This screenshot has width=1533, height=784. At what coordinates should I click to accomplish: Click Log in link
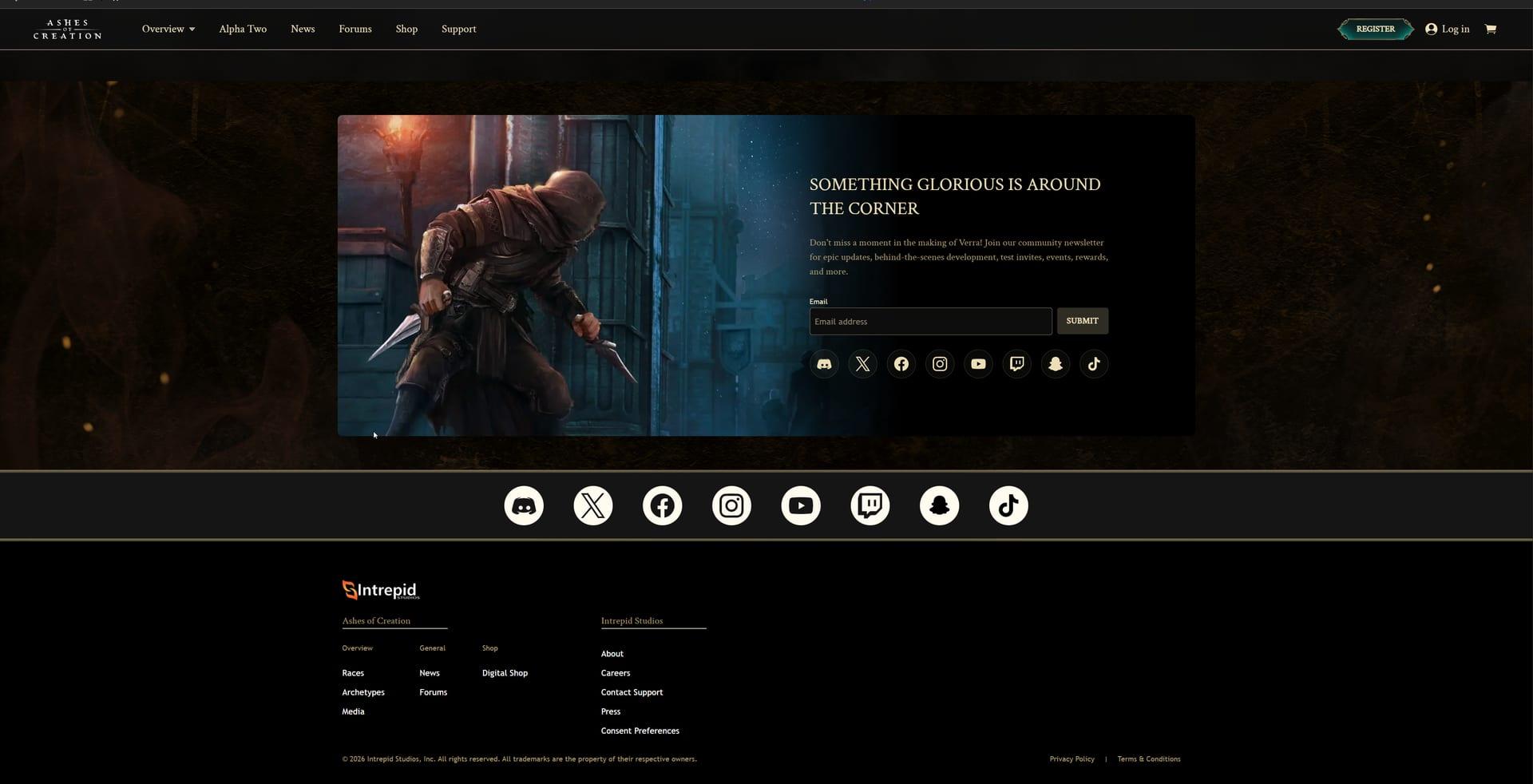point(1448,29)
